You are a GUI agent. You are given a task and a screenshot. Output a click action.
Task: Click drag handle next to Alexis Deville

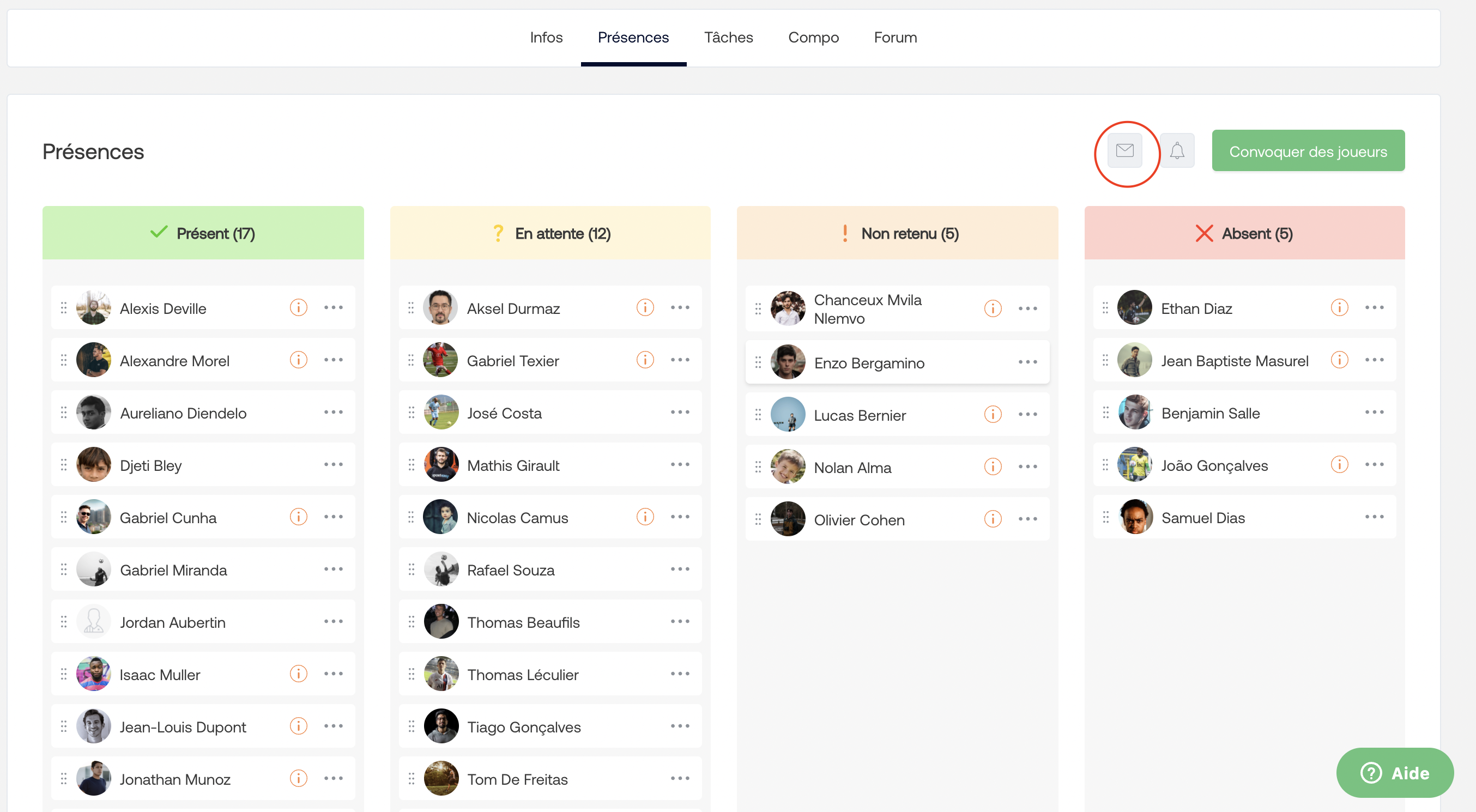coord(64,308)
